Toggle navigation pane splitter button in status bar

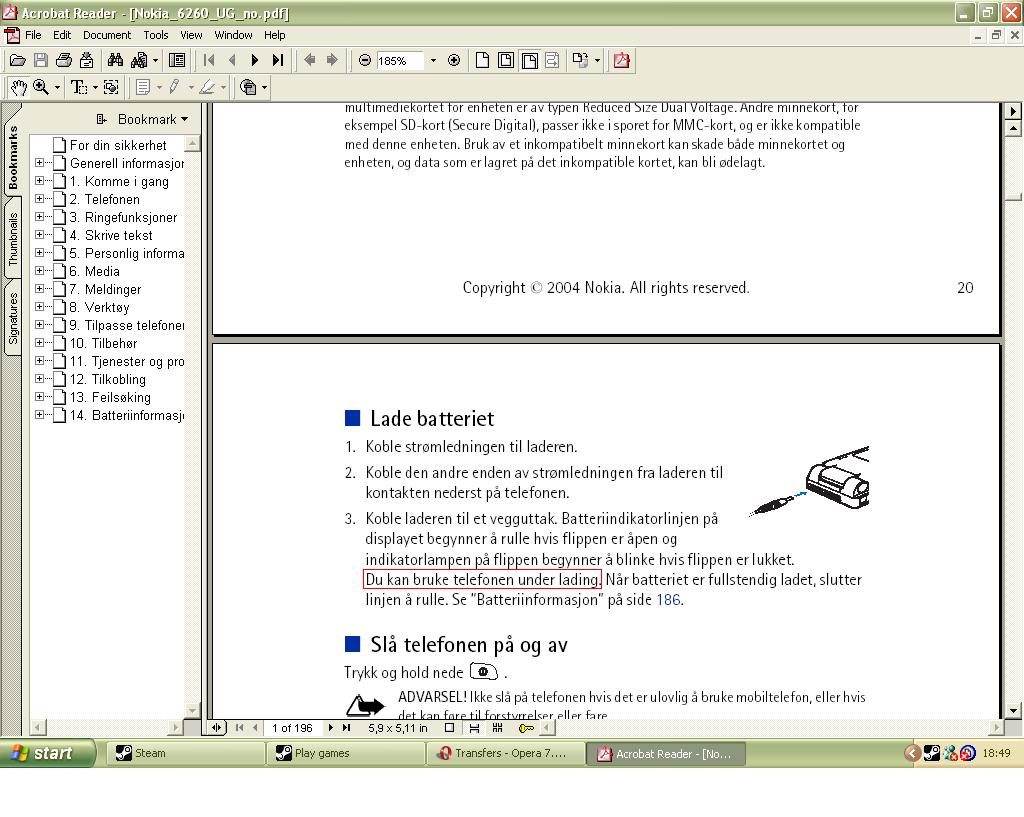tap(216, 728)
